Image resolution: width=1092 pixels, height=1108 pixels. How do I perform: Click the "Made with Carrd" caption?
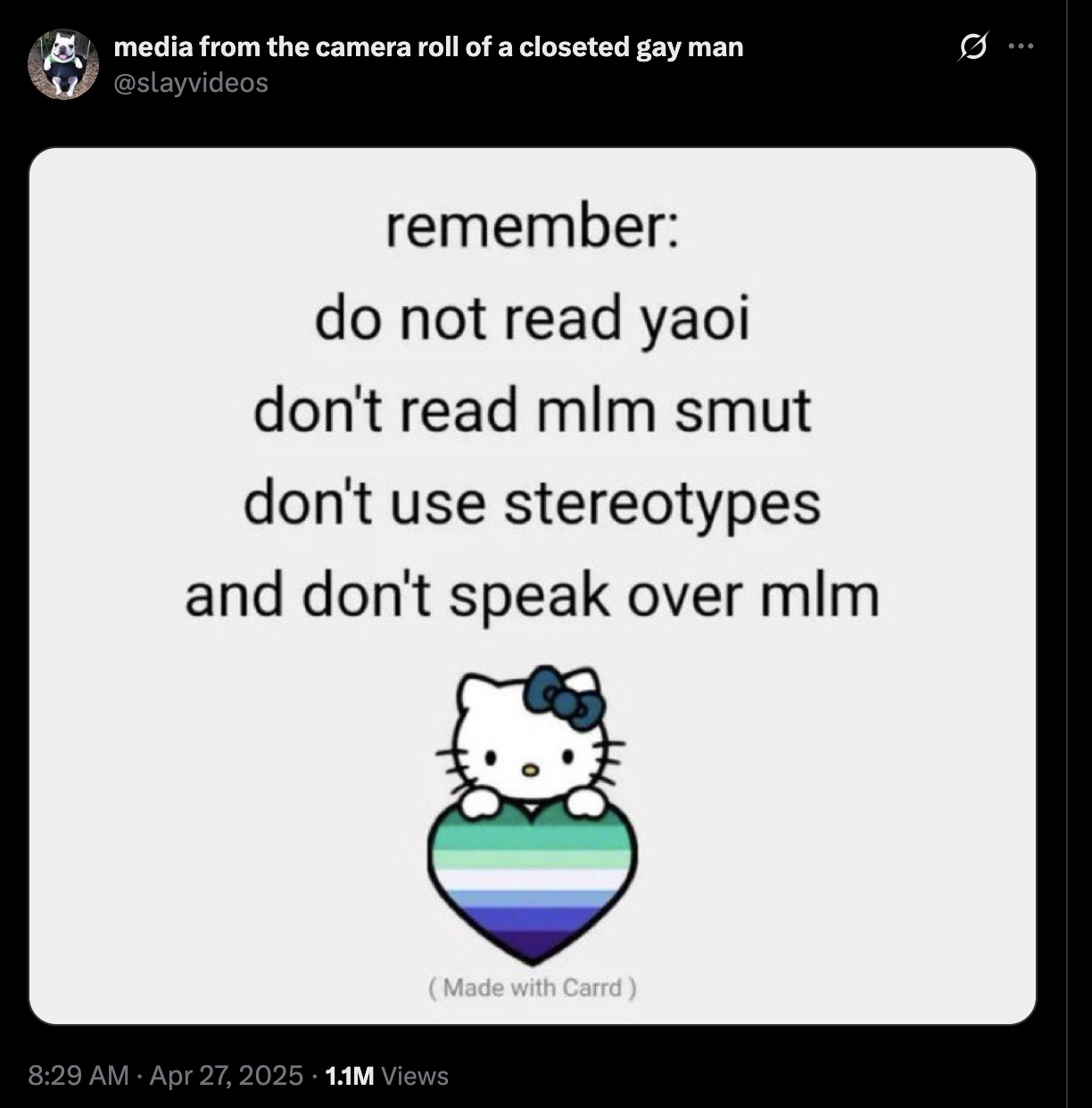pos(533,988)
